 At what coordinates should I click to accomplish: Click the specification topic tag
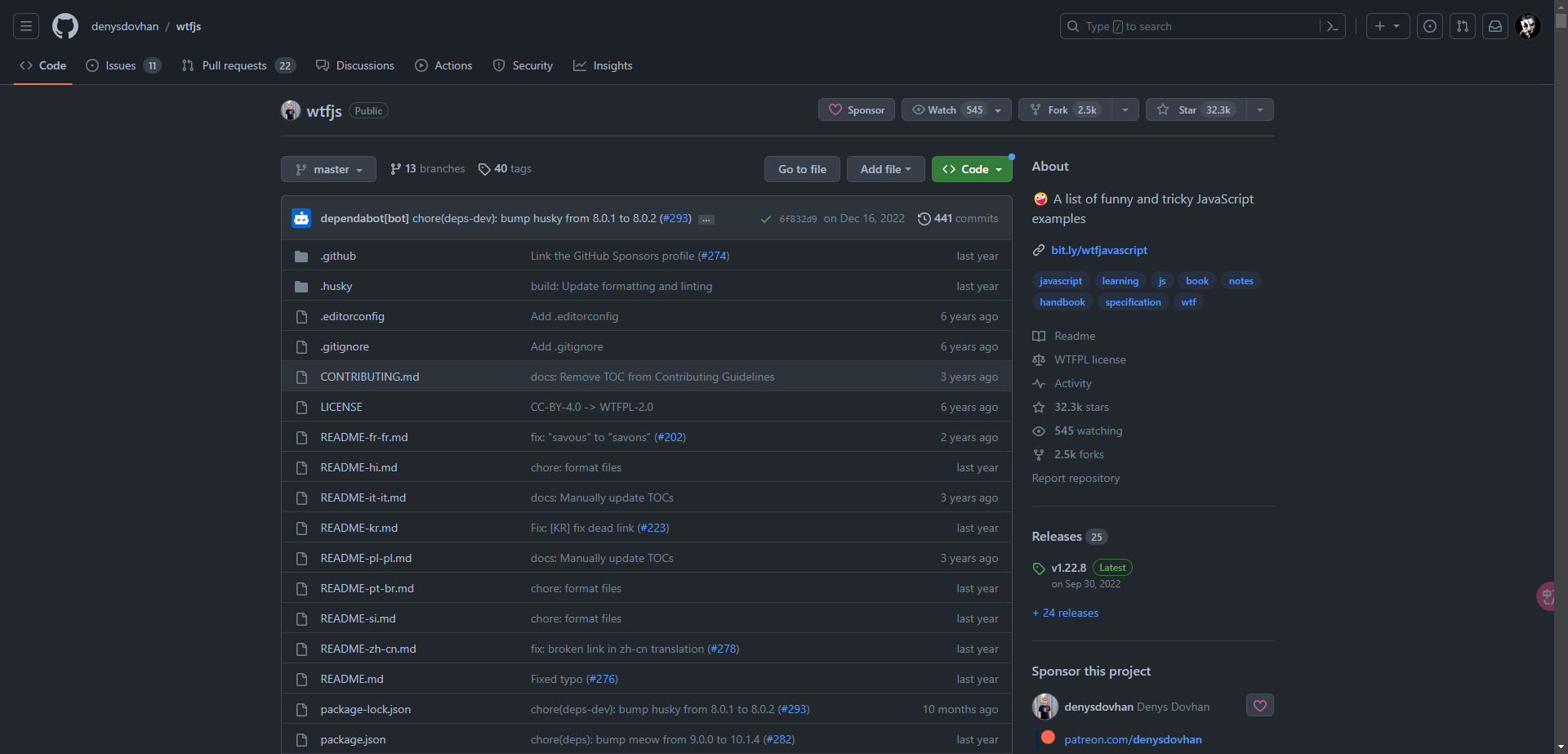(1133, 301)
